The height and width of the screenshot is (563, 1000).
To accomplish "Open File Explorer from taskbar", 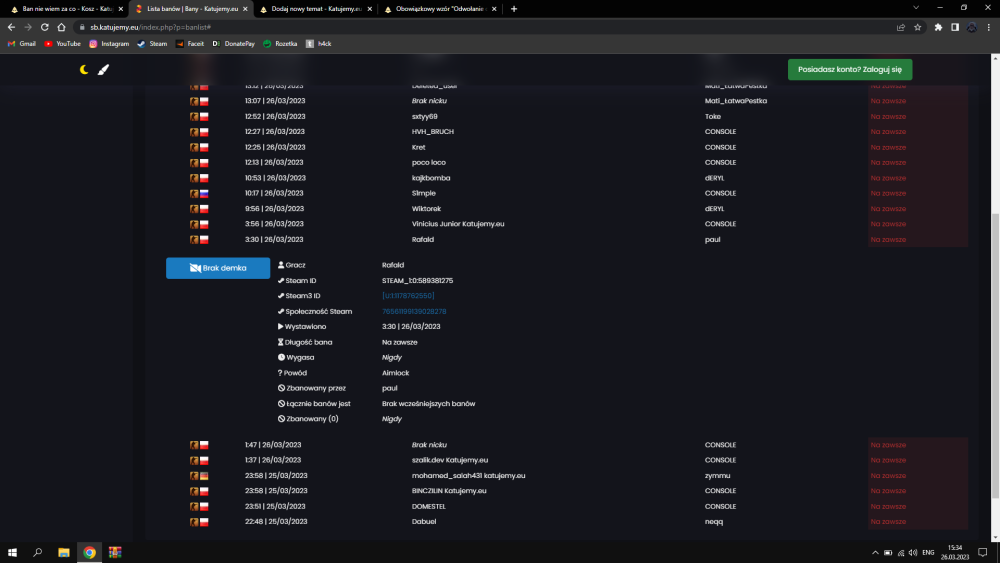I will (64, 552).
